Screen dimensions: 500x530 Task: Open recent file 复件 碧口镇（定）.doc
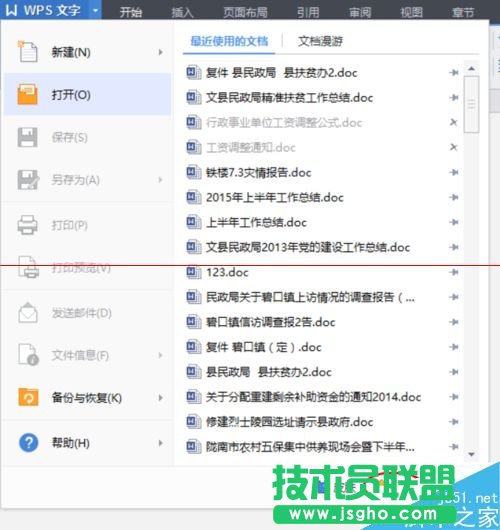[264, 347]
